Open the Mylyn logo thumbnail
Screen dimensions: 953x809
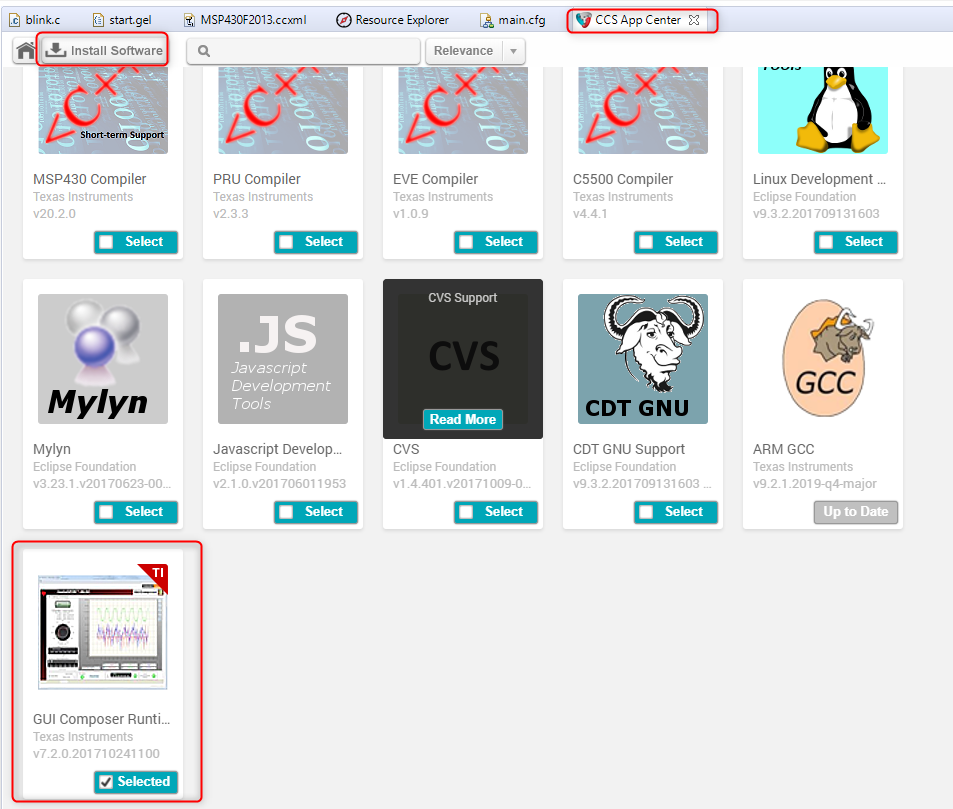[x=103, y=359]
